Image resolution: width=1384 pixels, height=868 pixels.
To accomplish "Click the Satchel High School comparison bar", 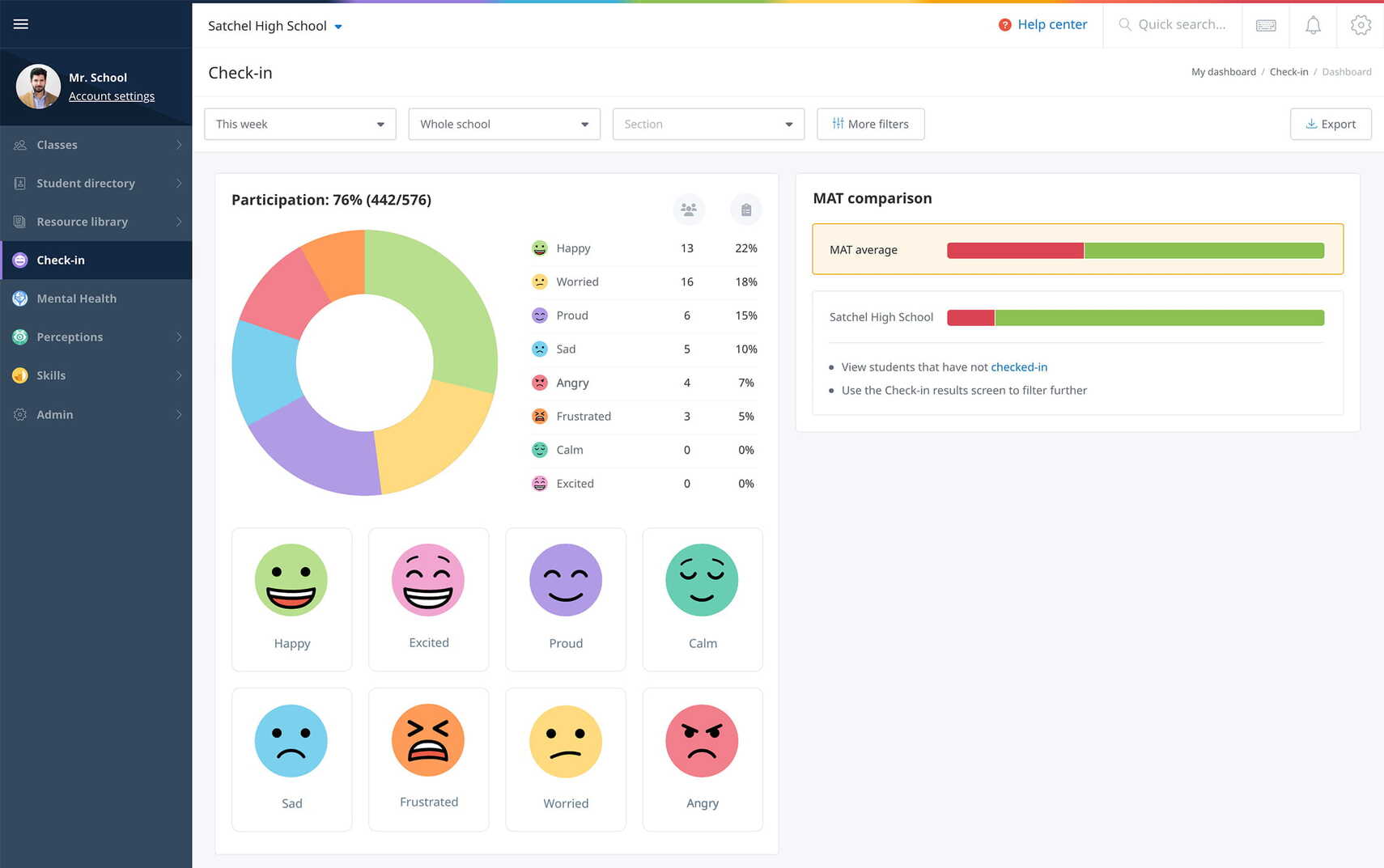I will click(1136, 318).
